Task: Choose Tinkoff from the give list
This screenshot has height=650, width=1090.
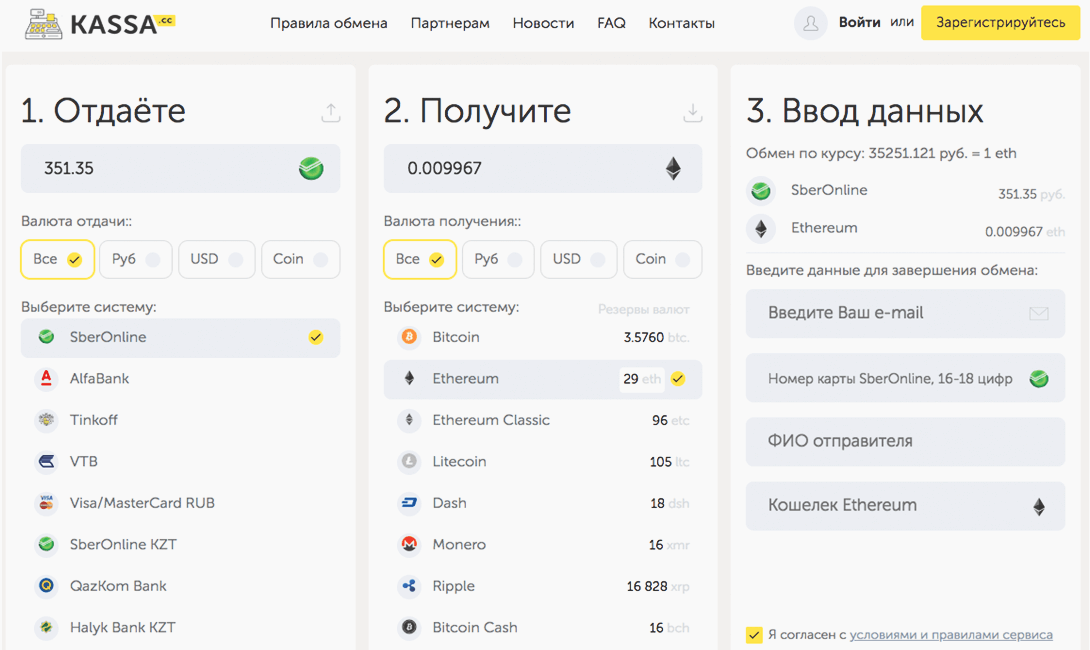Action: coord(181,420)
